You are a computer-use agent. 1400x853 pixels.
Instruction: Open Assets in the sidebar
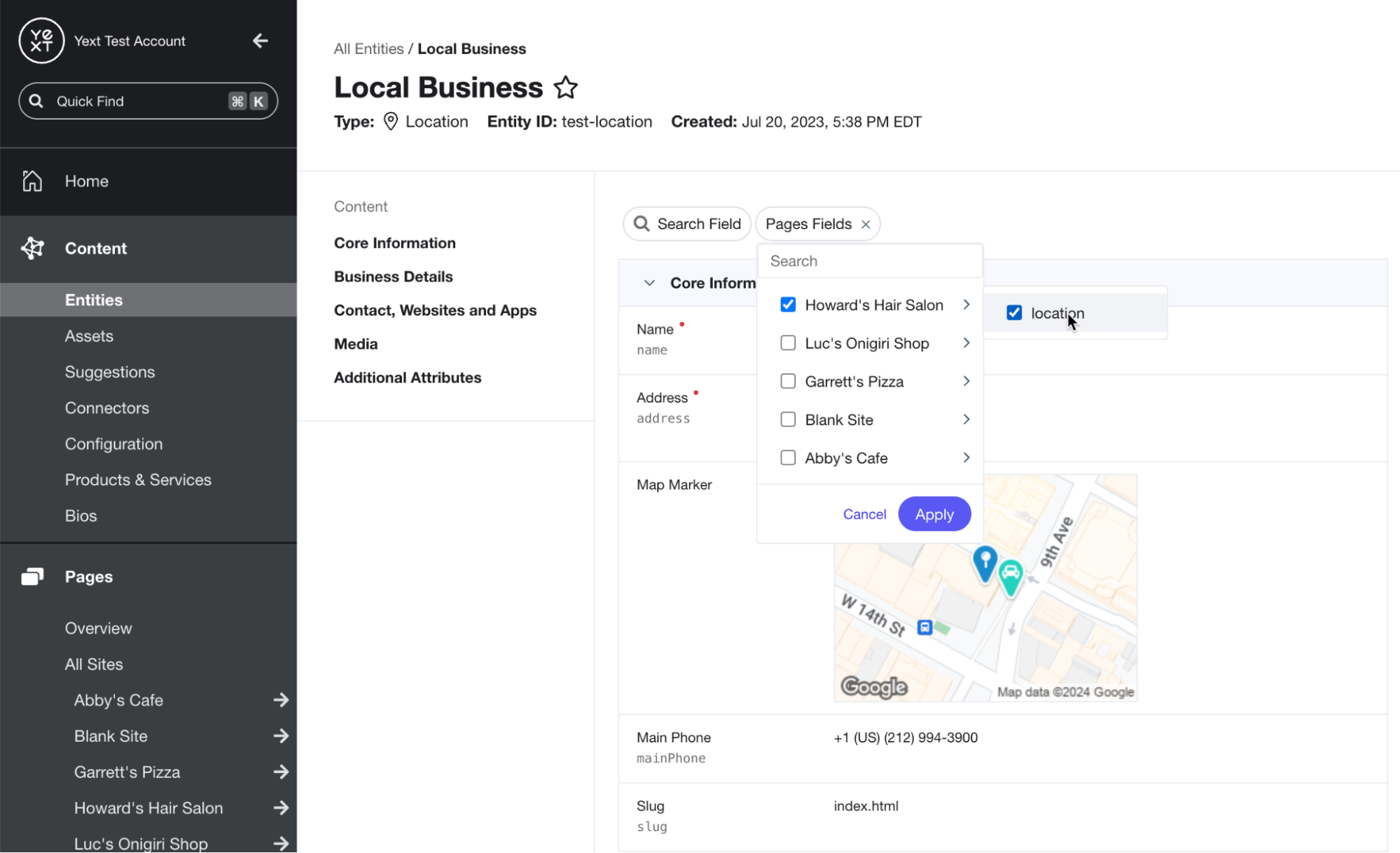point(89,336)
